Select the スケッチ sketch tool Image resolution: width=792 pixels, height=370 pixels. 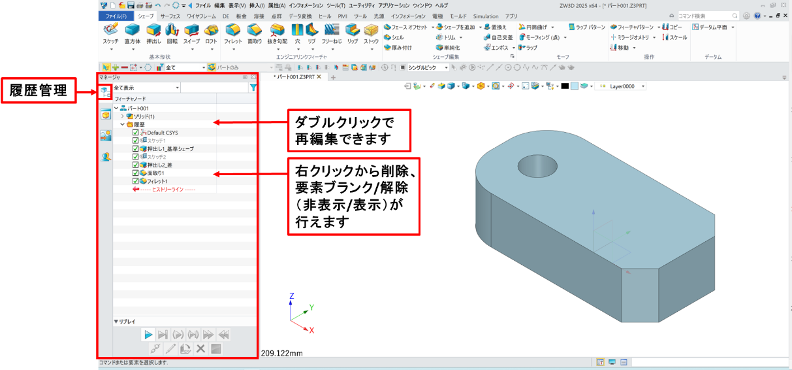pos(110,34)
